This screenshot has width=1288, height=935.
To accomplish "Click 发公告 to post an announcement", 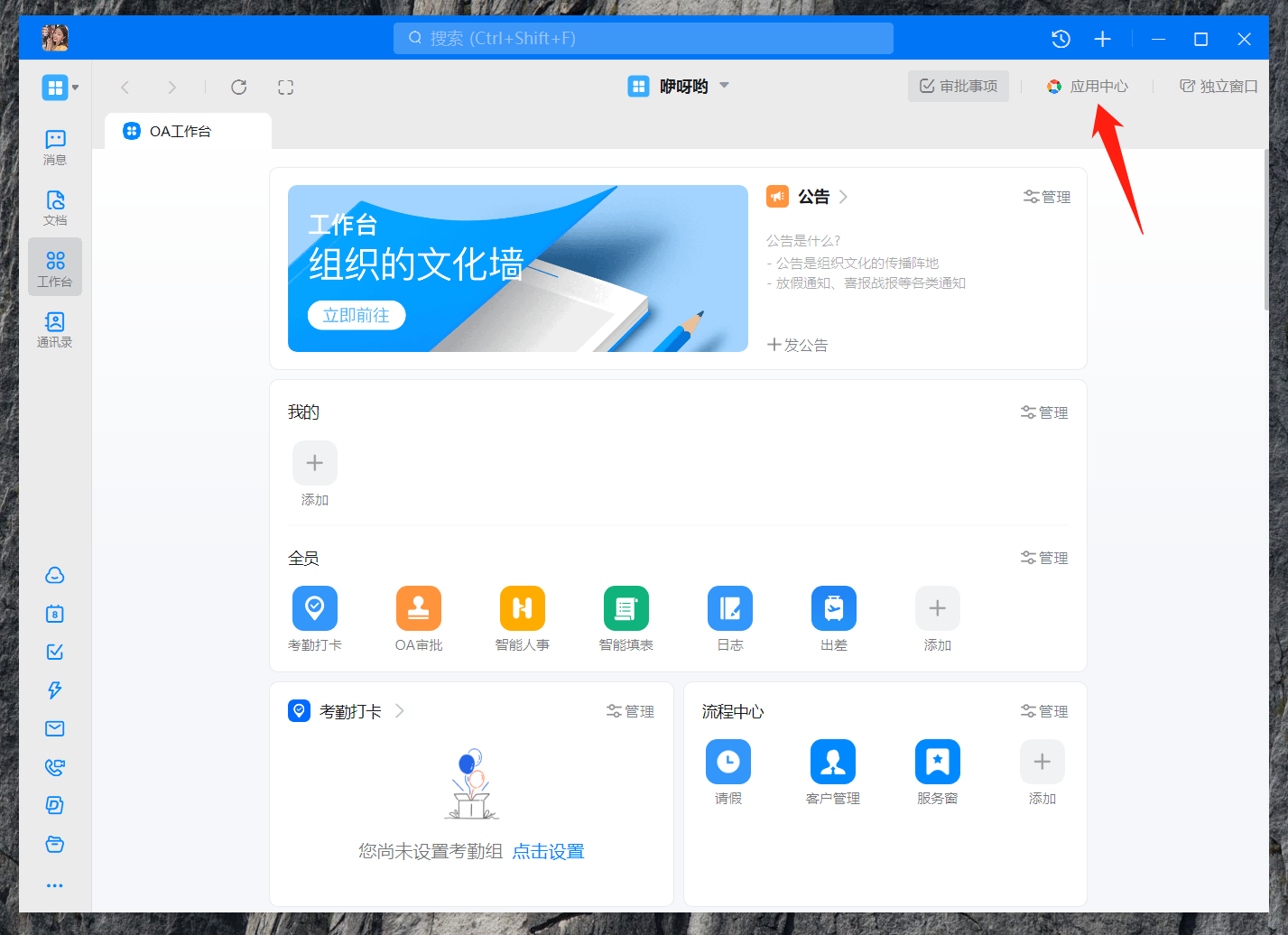I will click(x=798, y=345).
